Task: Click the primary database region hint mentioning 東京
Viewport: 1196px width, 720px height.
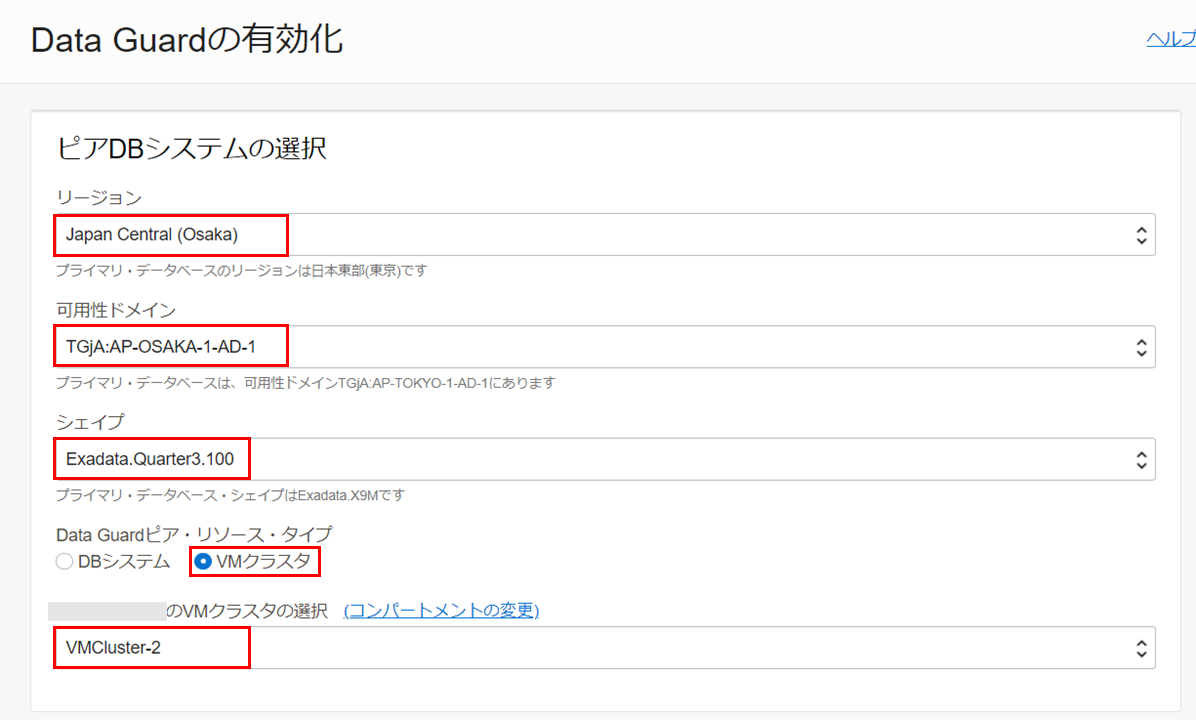Action: [x=242, y=270]
